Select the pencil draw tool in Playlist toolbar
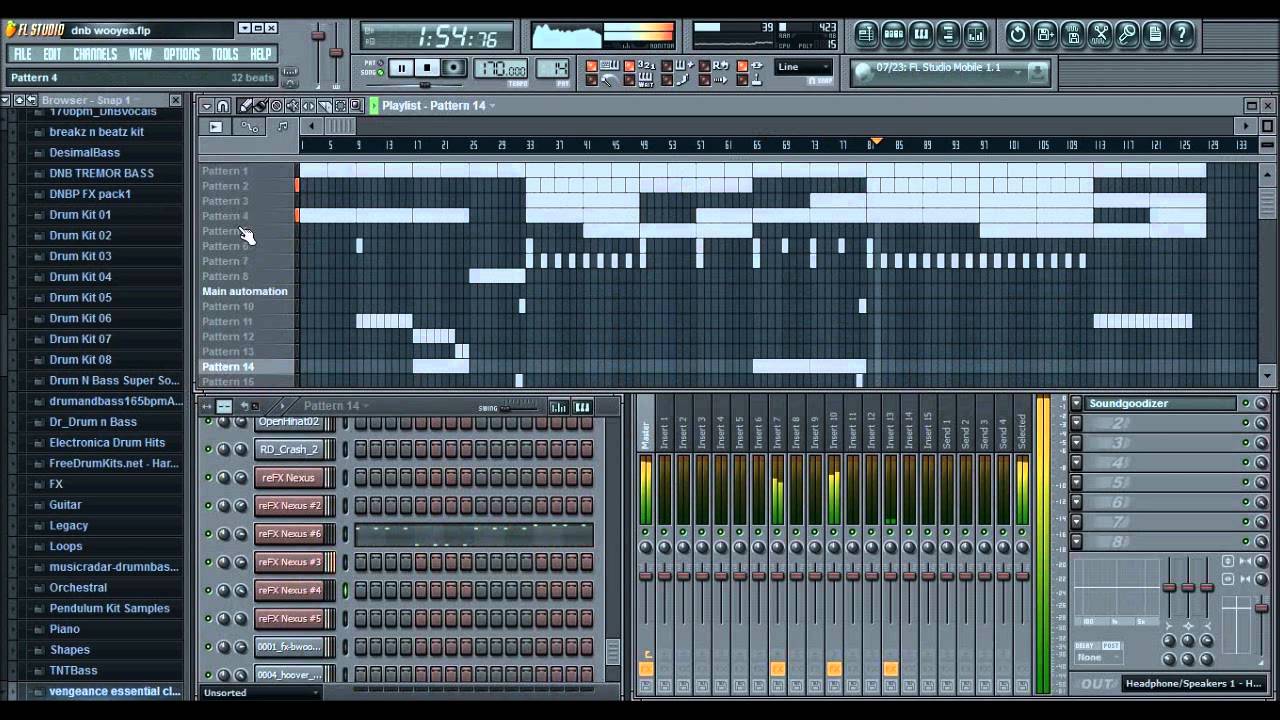This screenshot has width=1280, height=720. pyautogui.click(x=244, y=105)
